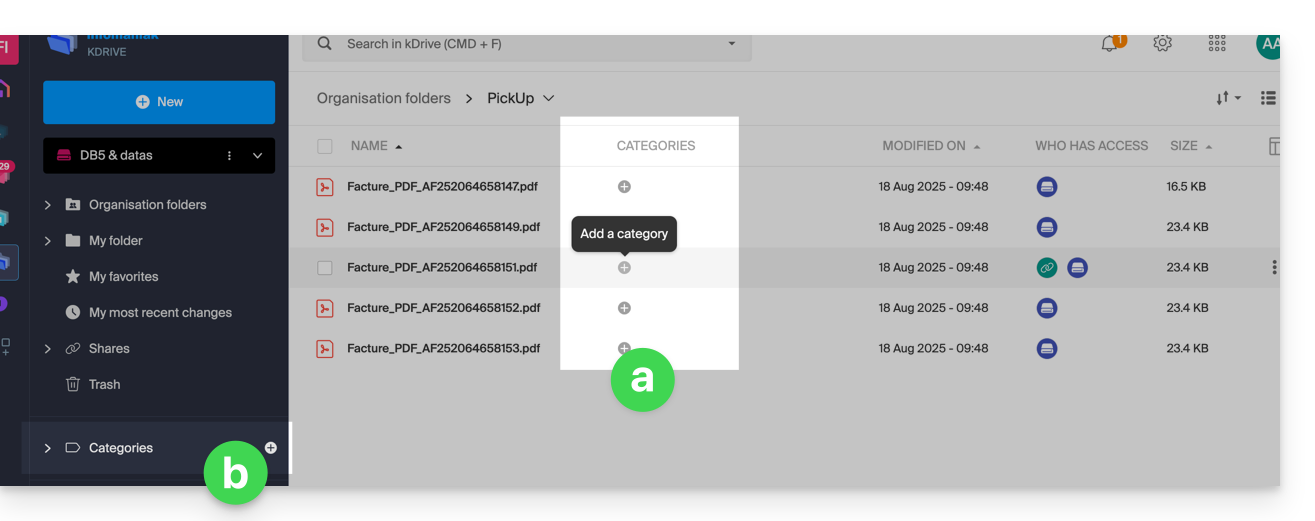Sort by Size column header
This screenshot has width=1315, height=521.
[x=1191, y=146]
